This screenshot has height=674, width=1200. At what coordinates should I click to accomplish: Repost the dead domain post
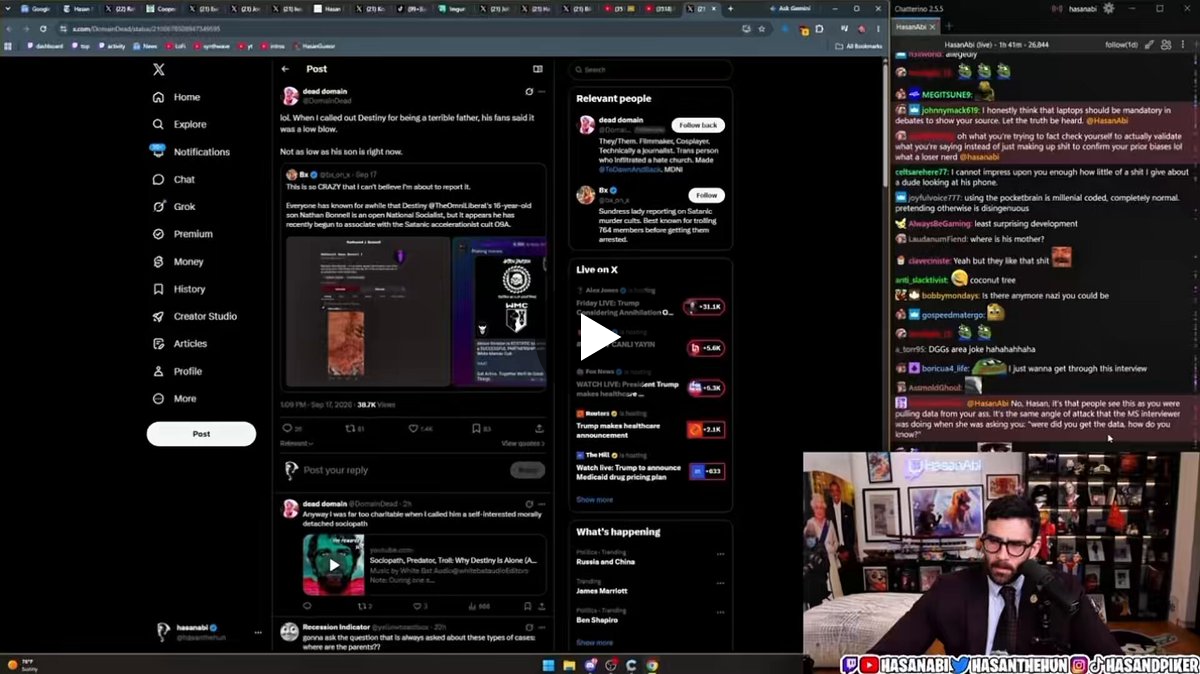coord(349,428)
